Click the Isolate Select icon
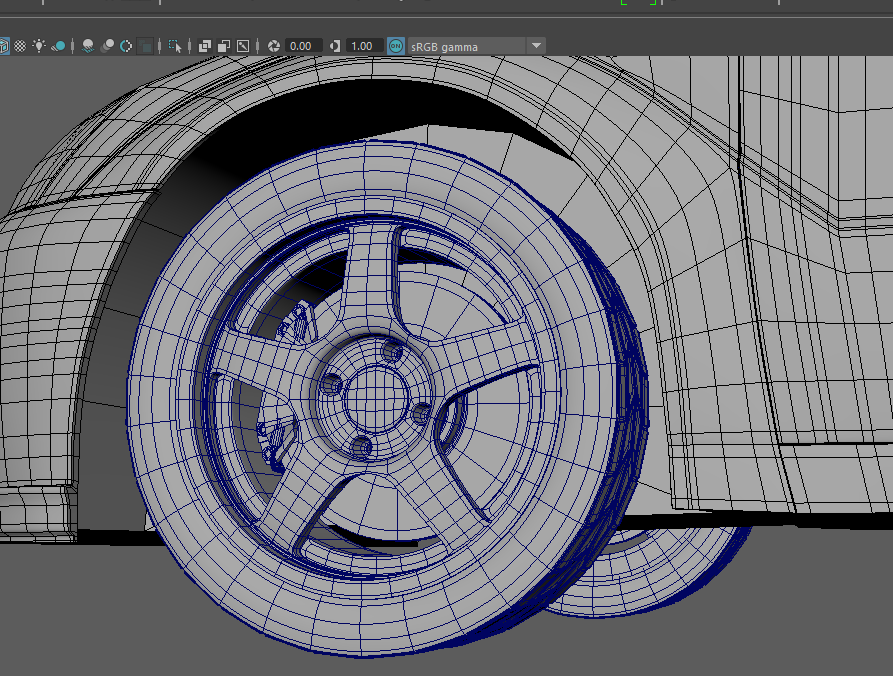Viewport: 893px width, 676px height. point(176,46)
